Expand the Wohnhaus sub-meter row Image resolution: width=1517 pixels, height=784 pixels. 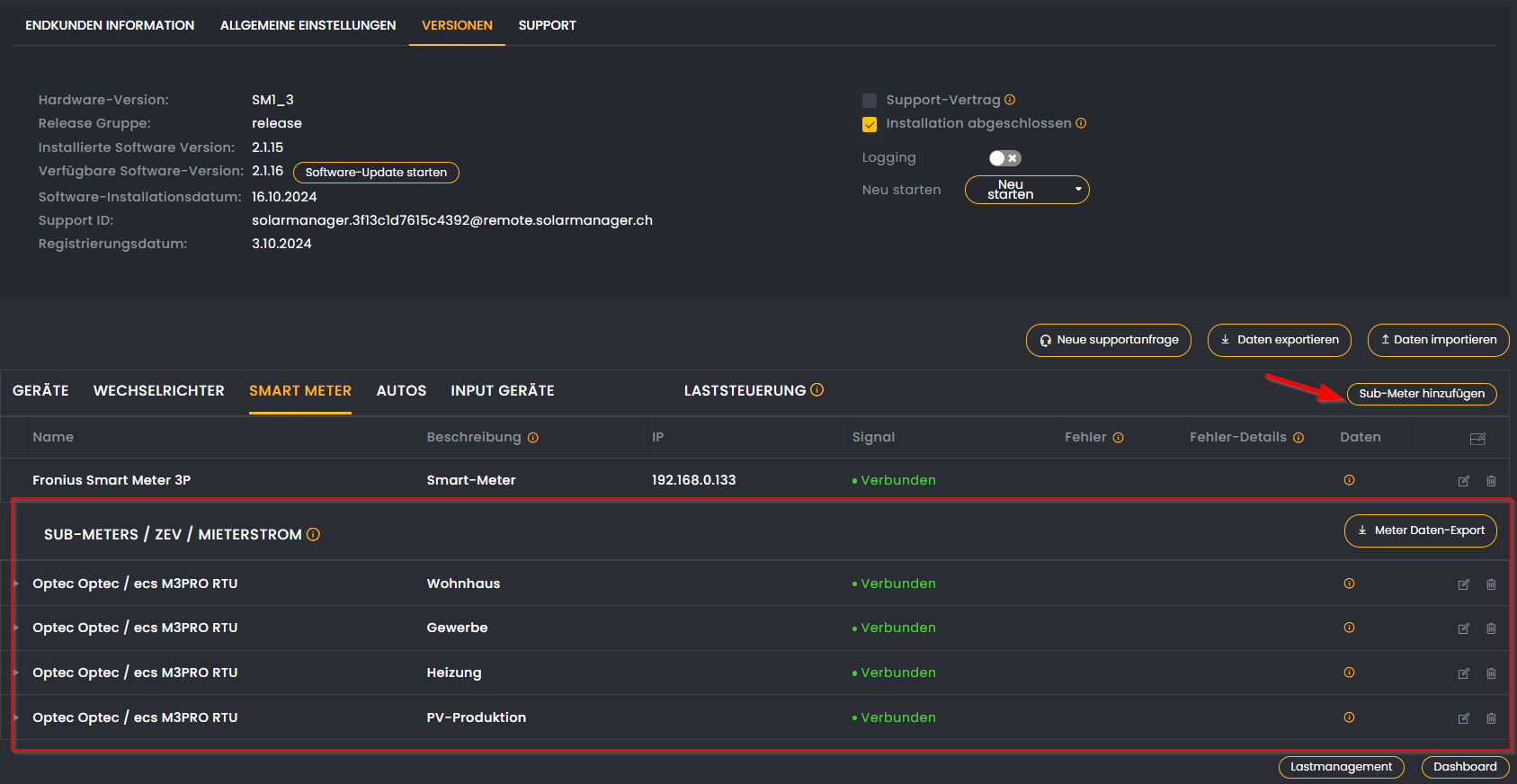point(16,584)
